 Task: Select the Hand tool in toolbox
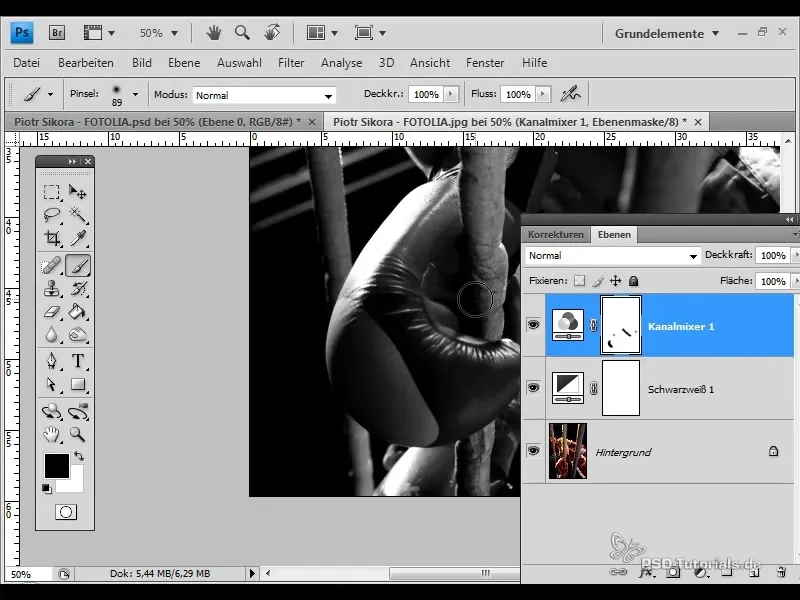(x=51, y=435)
